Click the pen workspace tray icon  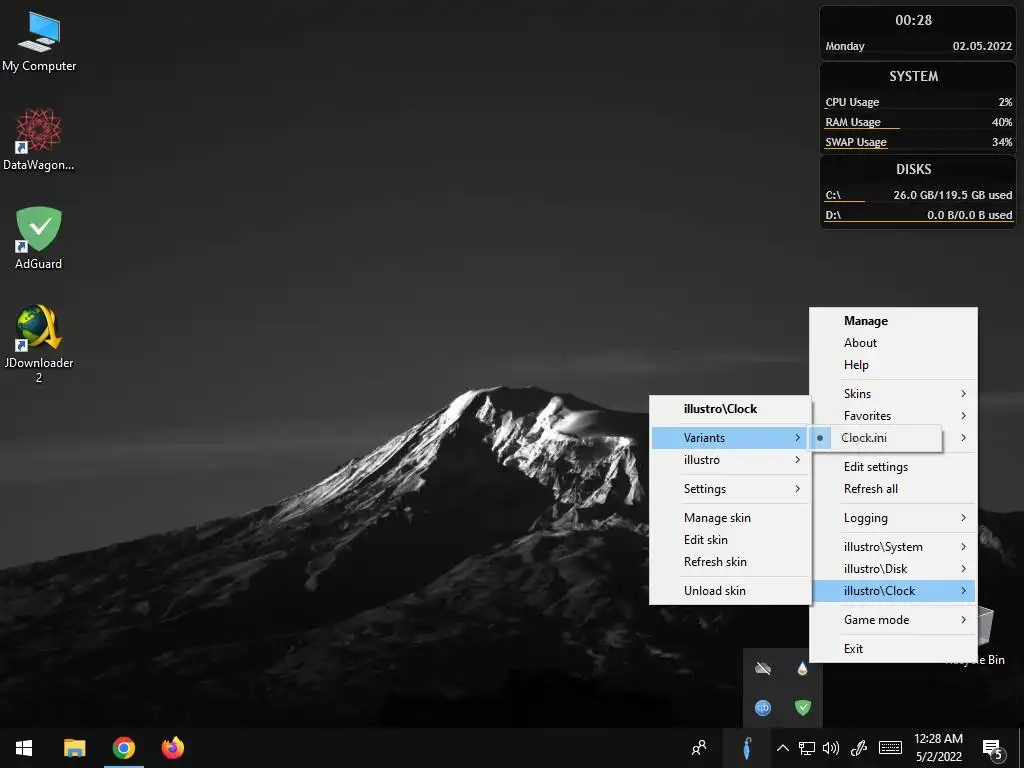click(x=858, y=748)
